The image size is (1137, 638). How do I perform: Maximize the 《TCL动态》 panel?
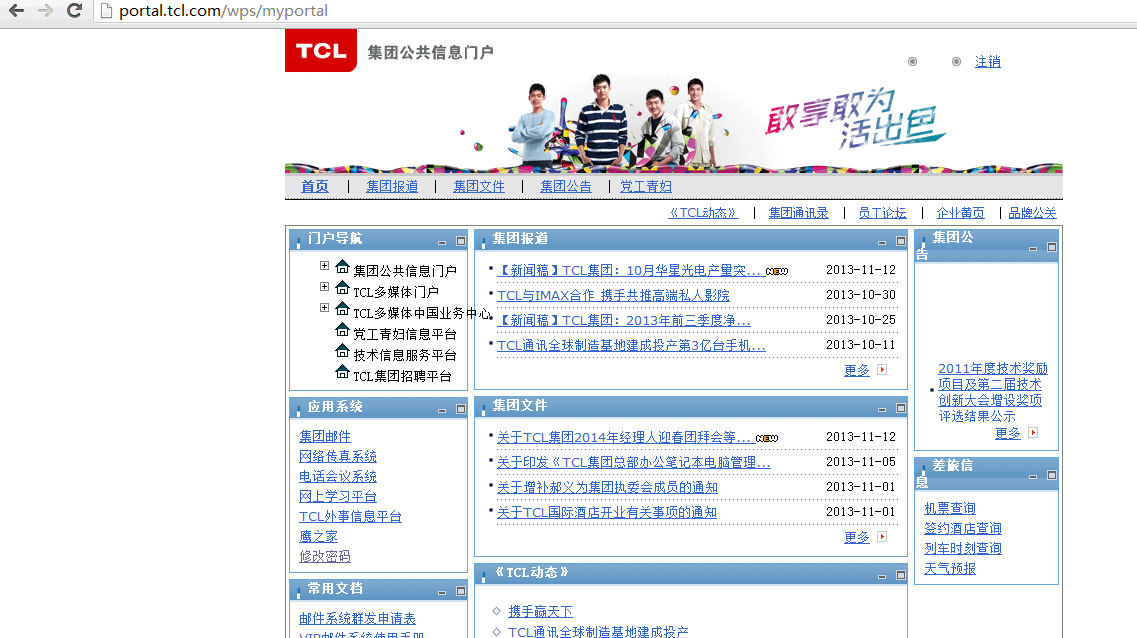click(x=901, y=575)
